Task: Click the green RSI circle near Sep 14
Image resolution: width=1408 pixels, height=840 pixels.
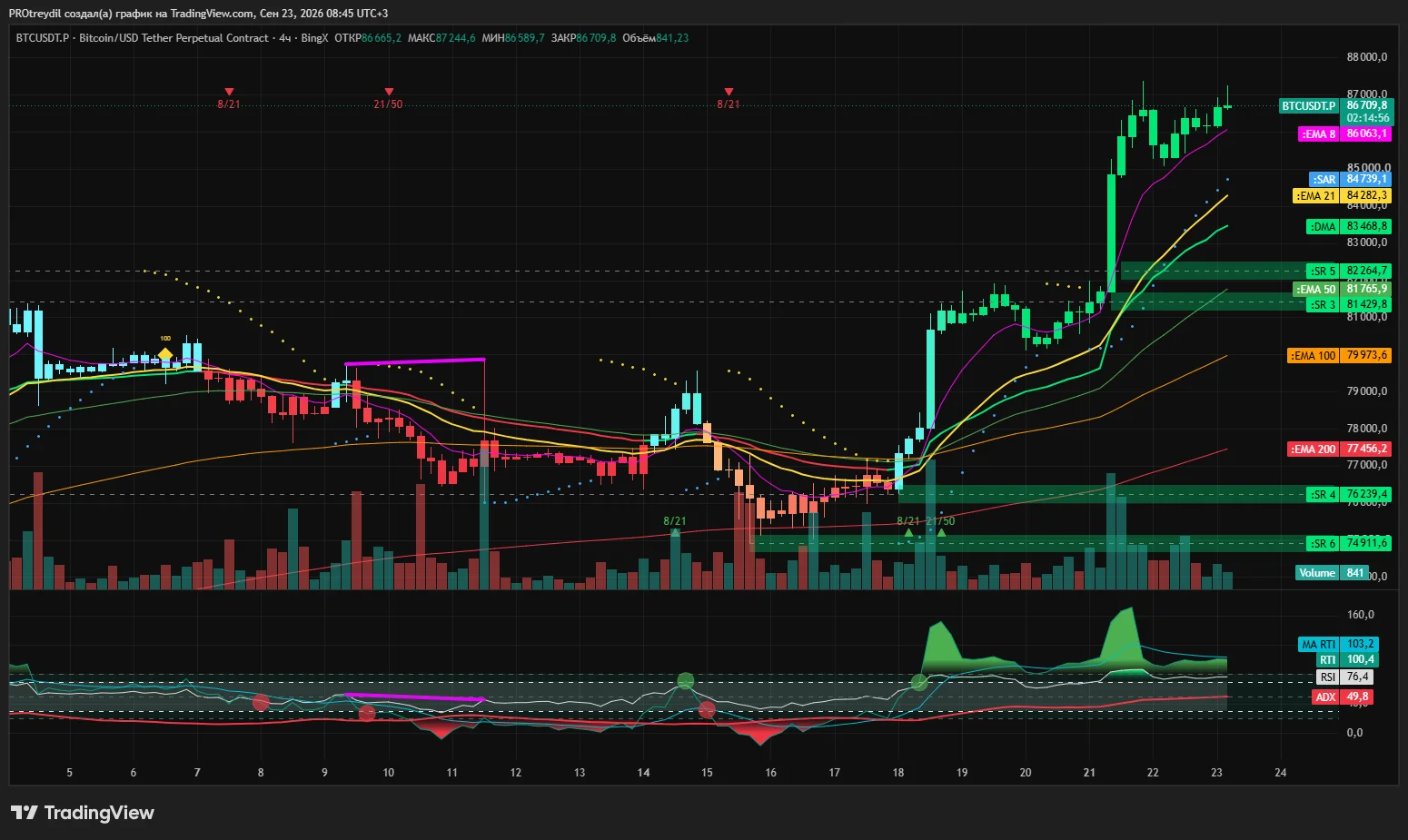Action: click(686, 680)
